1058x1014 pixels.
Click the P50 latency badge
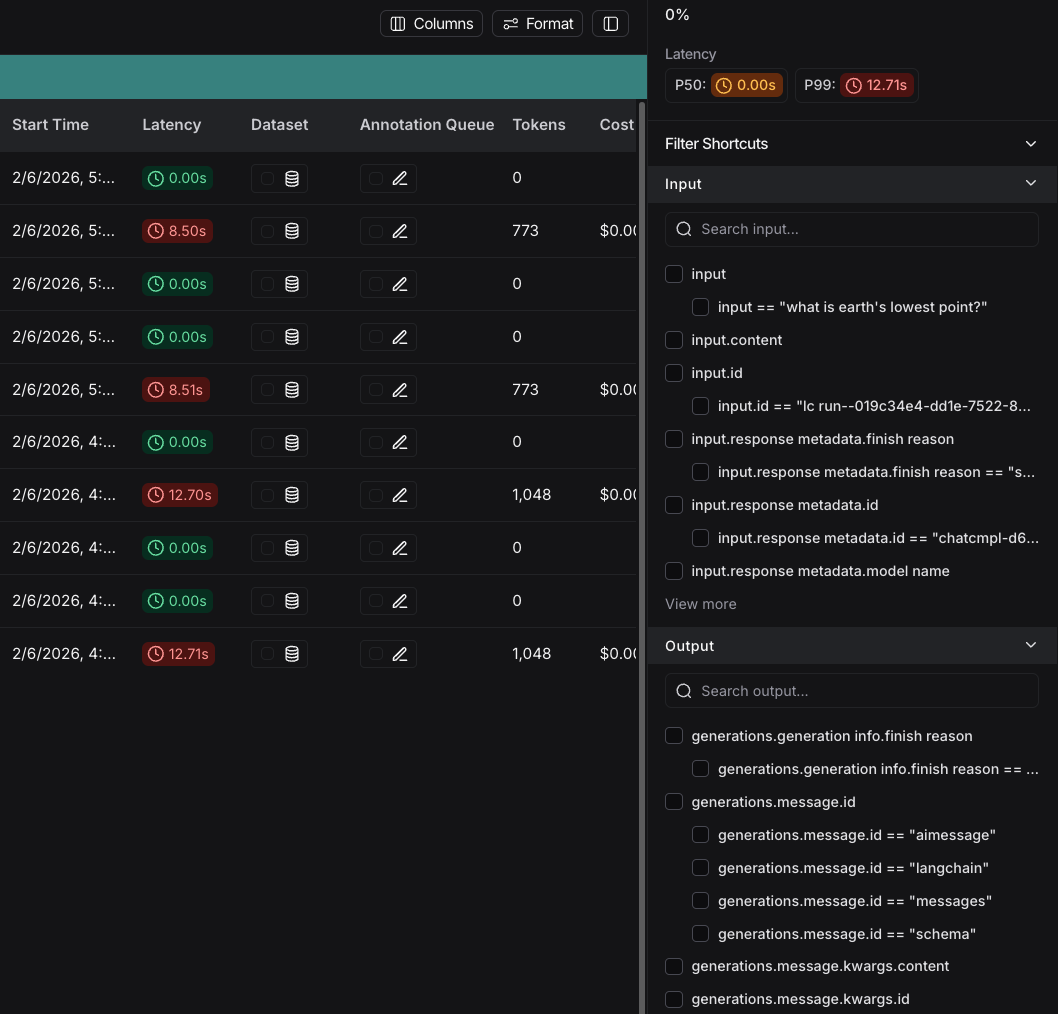726,85
